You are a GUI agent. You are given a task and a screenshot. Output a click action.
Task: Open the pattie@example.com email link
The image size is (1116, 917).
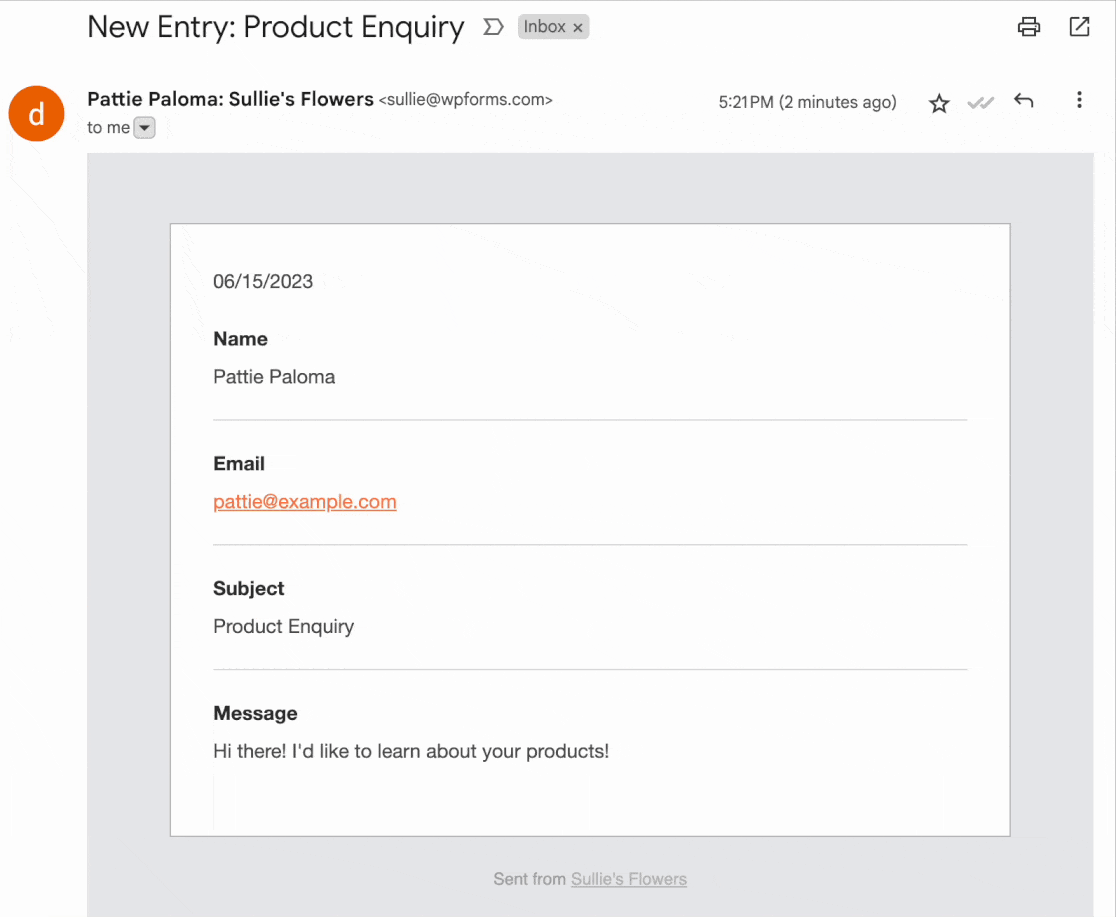(304, 501)
